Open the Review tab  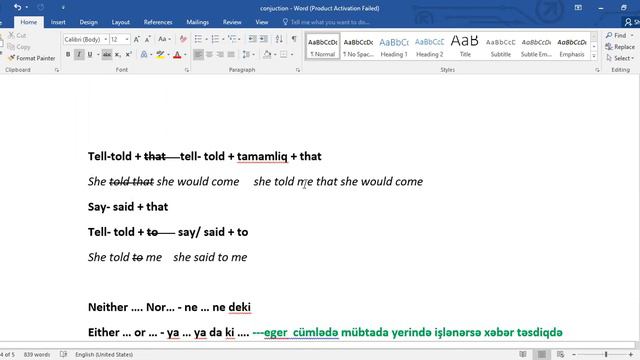click(232, 22)
